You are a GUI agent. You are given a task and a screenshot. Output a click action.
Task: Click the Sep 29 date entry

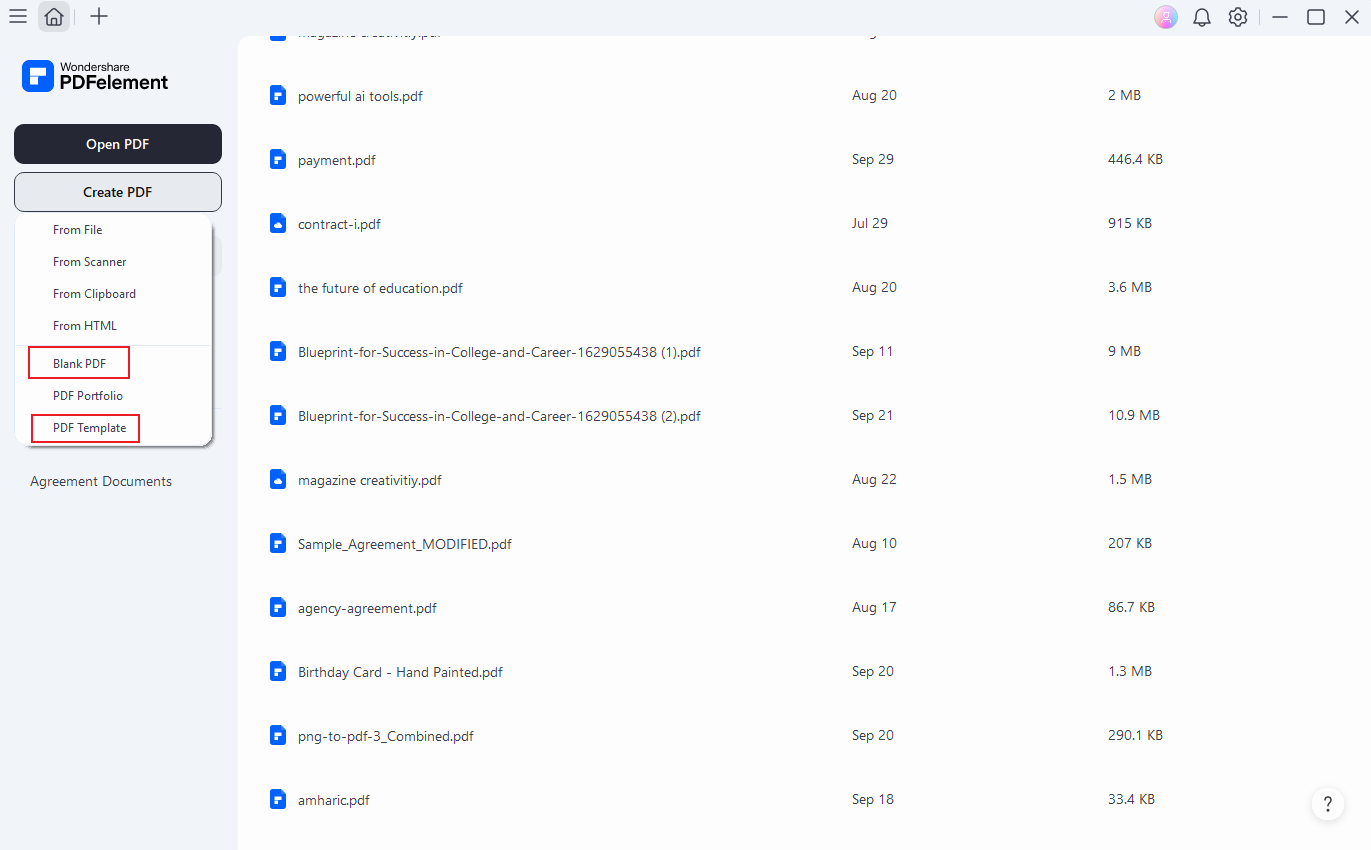[873, 159]
